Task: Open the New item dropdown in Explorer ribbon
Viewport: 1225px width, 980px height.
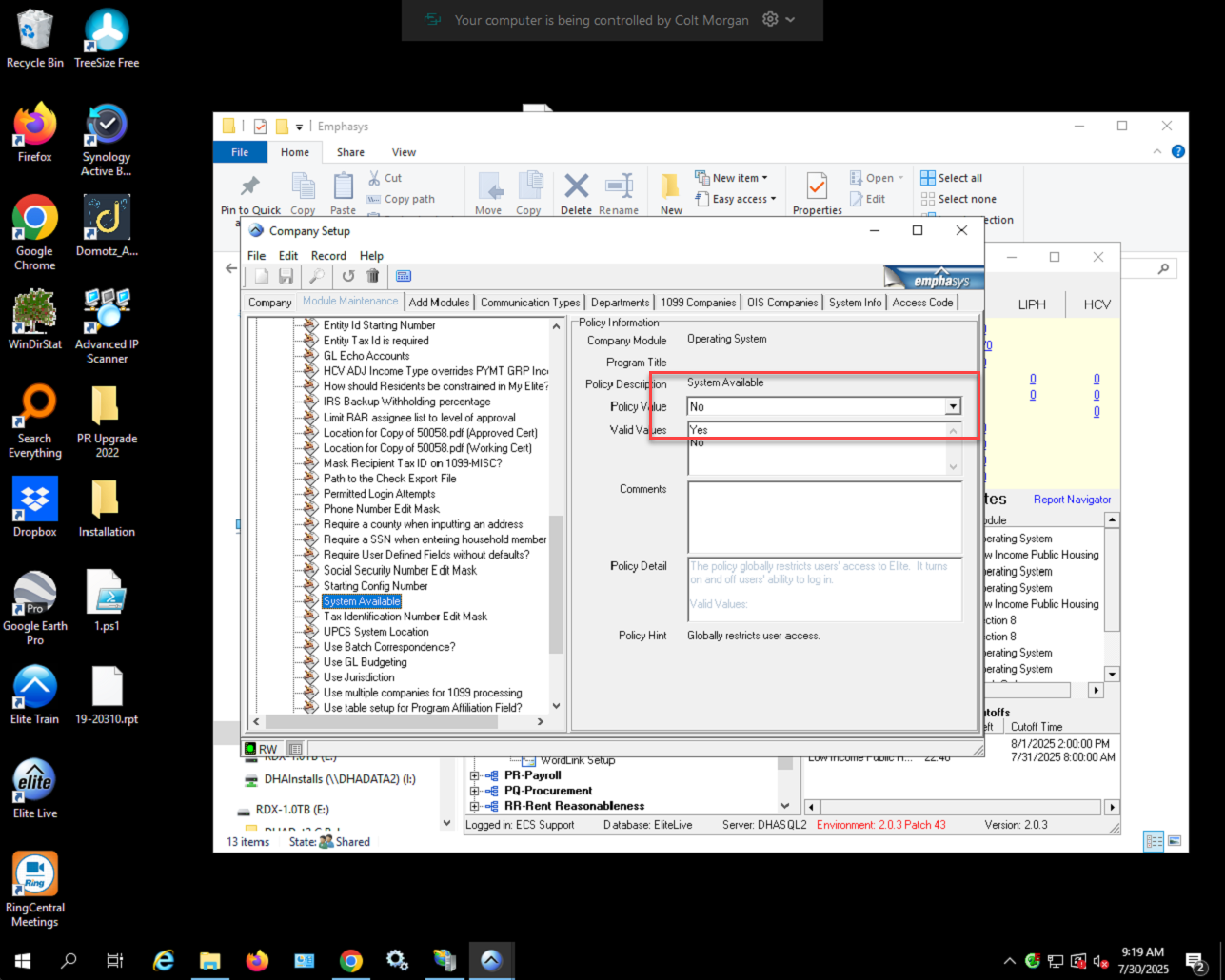Action: [731, 178]
